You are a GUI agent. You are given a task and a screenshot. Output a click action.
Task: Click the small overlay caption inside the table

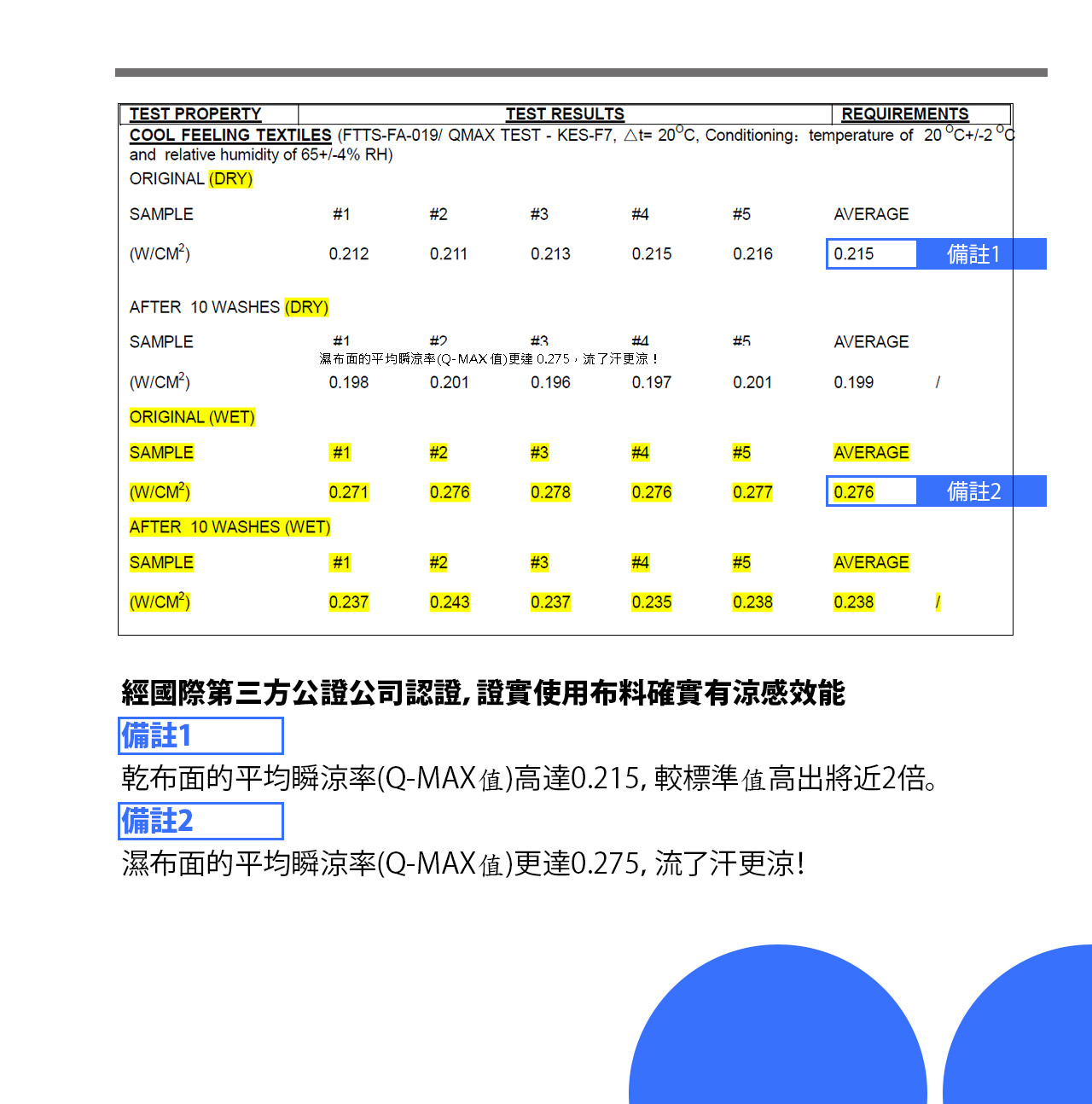pos(488,359)
